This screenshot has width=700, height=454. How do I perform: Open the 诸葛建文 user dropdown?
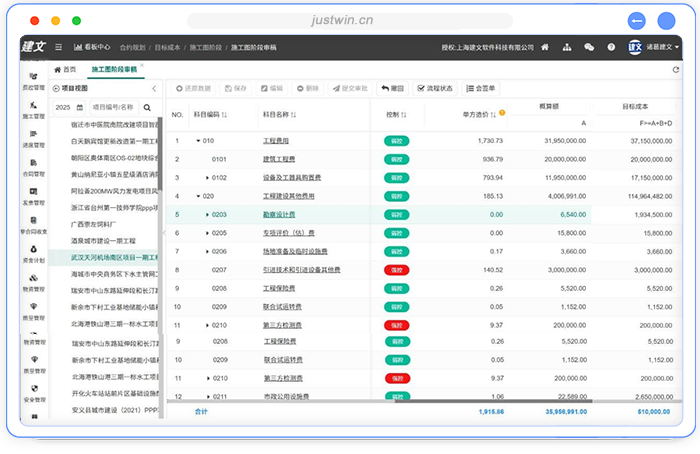[663, 47]
